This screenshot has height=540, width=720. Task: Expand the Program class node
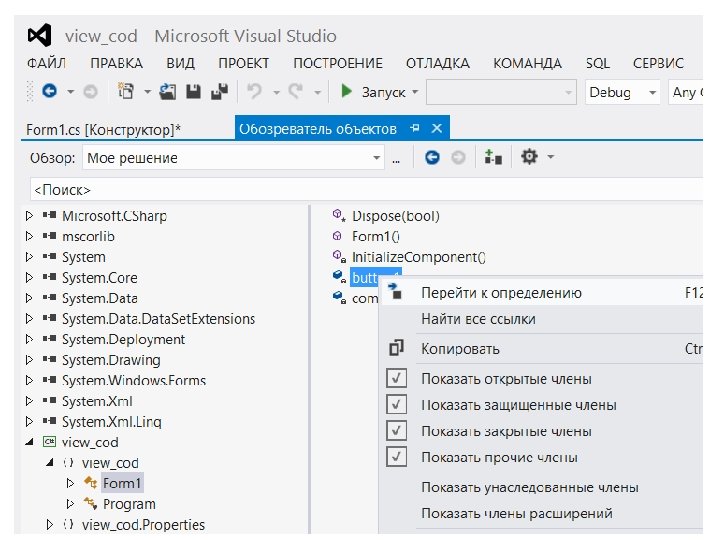70,504
